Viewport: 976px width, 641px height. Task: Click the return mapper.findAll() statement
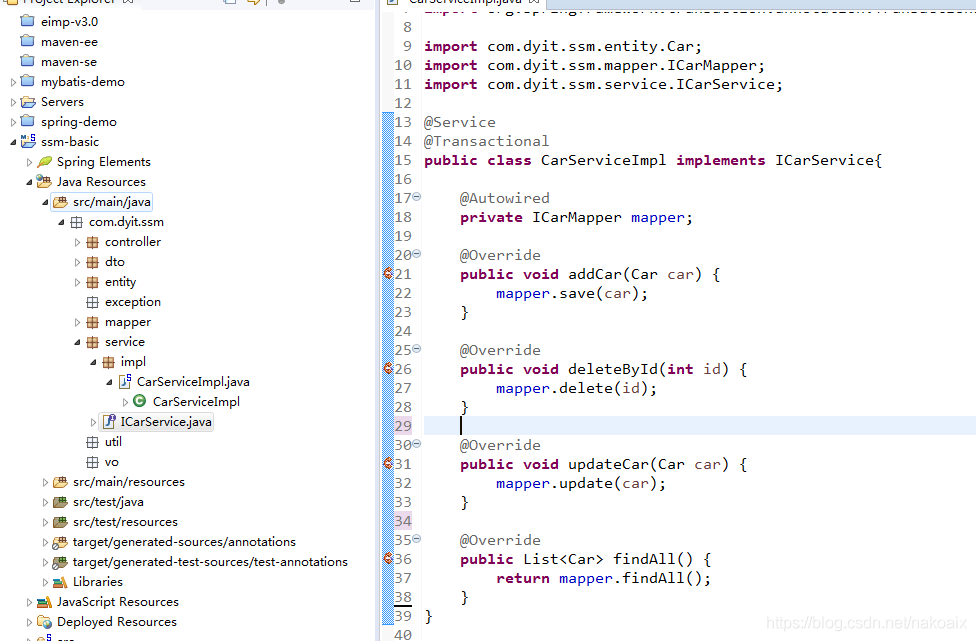tap(603, 578)
